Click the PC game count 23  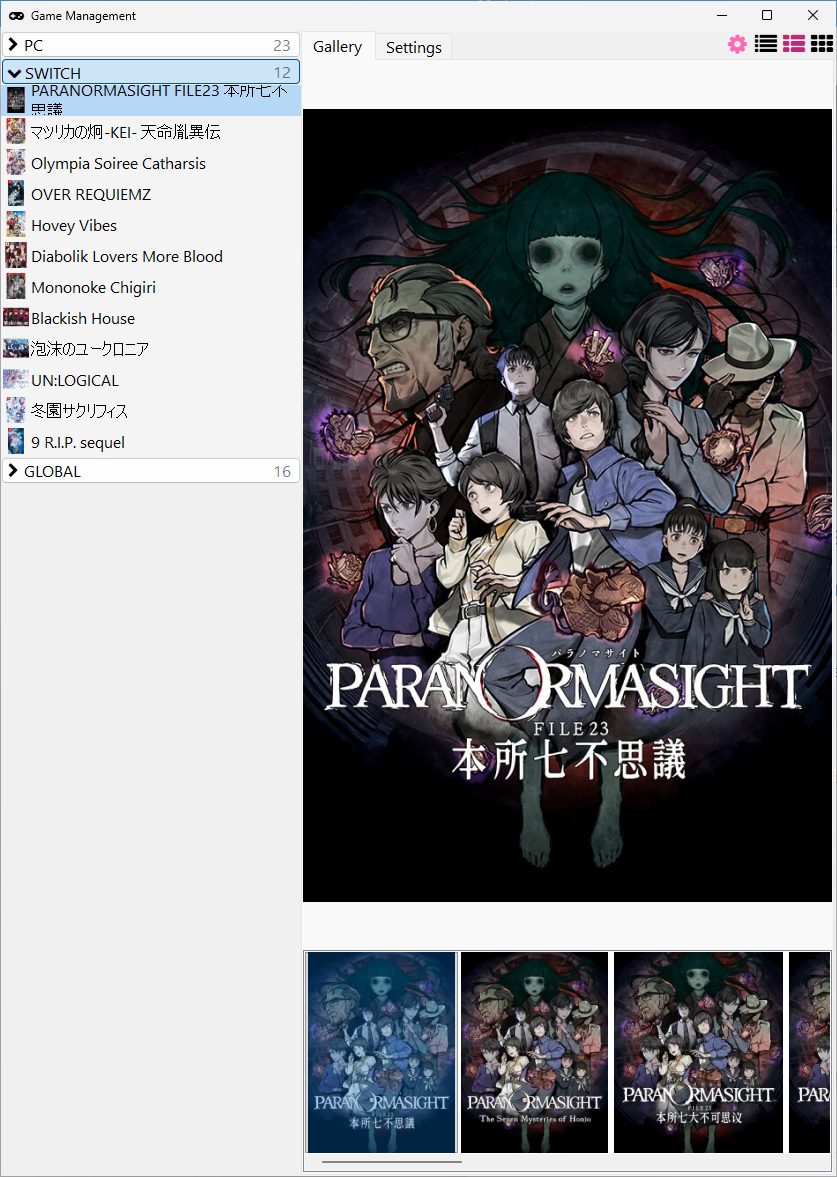coord(282,46)
